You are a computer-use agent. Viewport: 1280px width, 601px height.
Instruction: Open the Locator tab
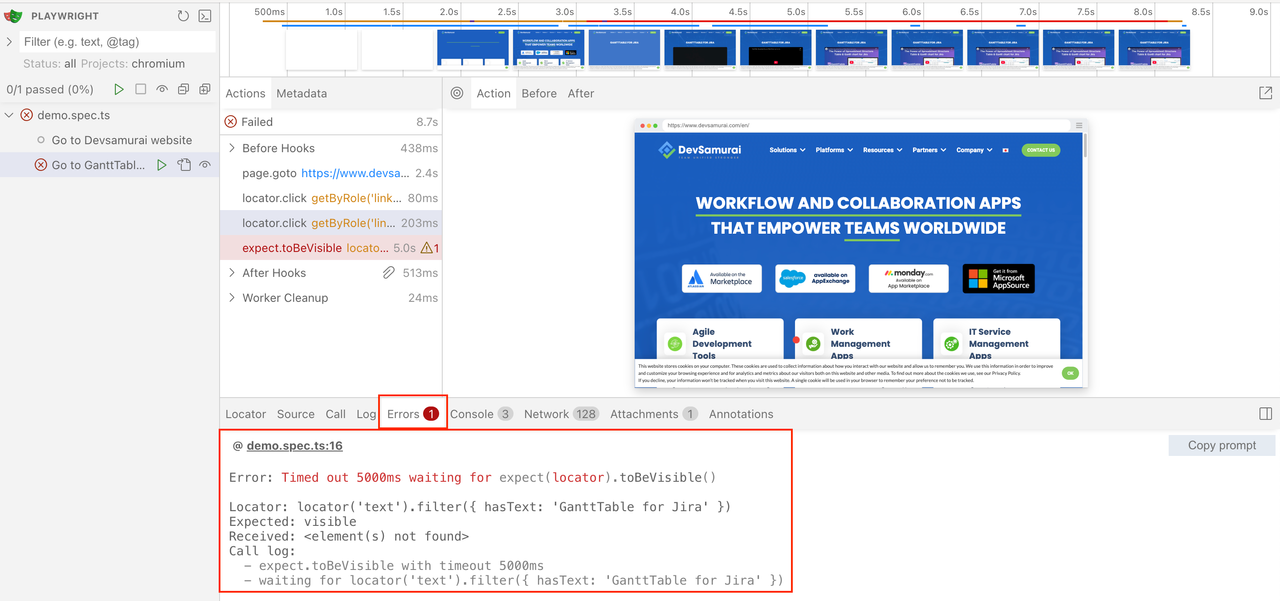coord(246,414)
